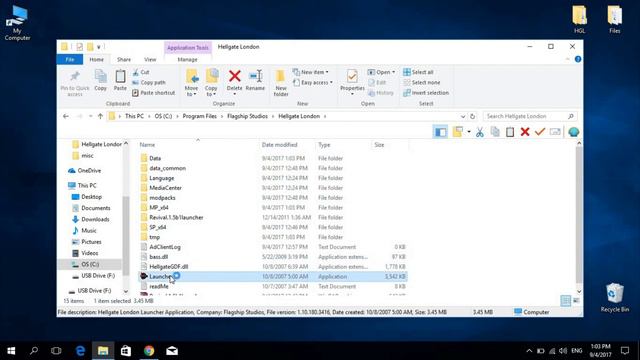Click the Copy path command

149,82
